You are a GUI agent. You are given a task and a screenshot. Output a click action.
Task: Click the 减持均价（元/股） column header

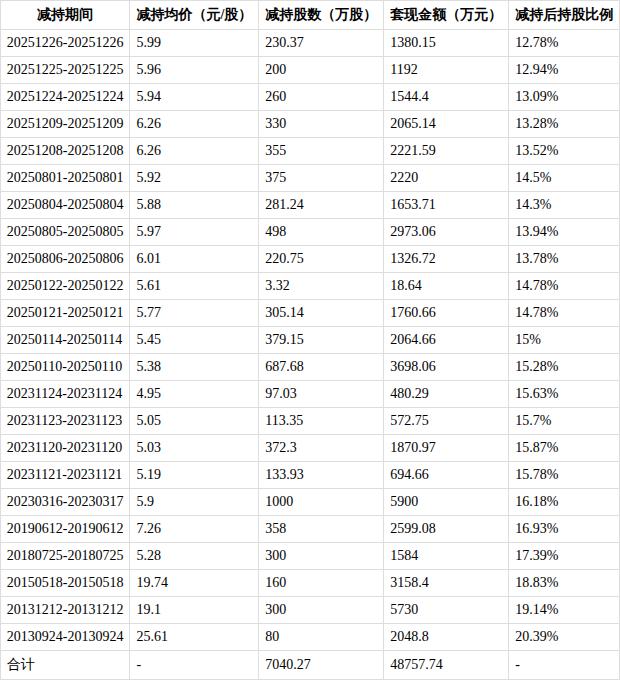(191, 15)
